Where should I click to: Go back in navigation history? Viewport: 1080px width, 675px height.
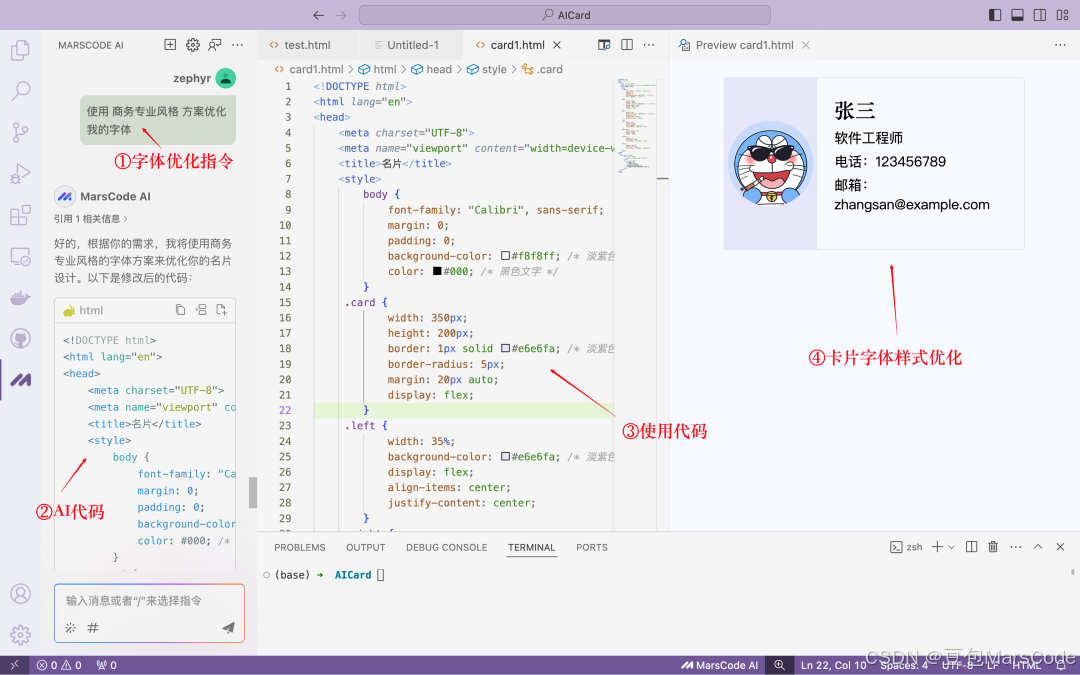click(318, 15)
